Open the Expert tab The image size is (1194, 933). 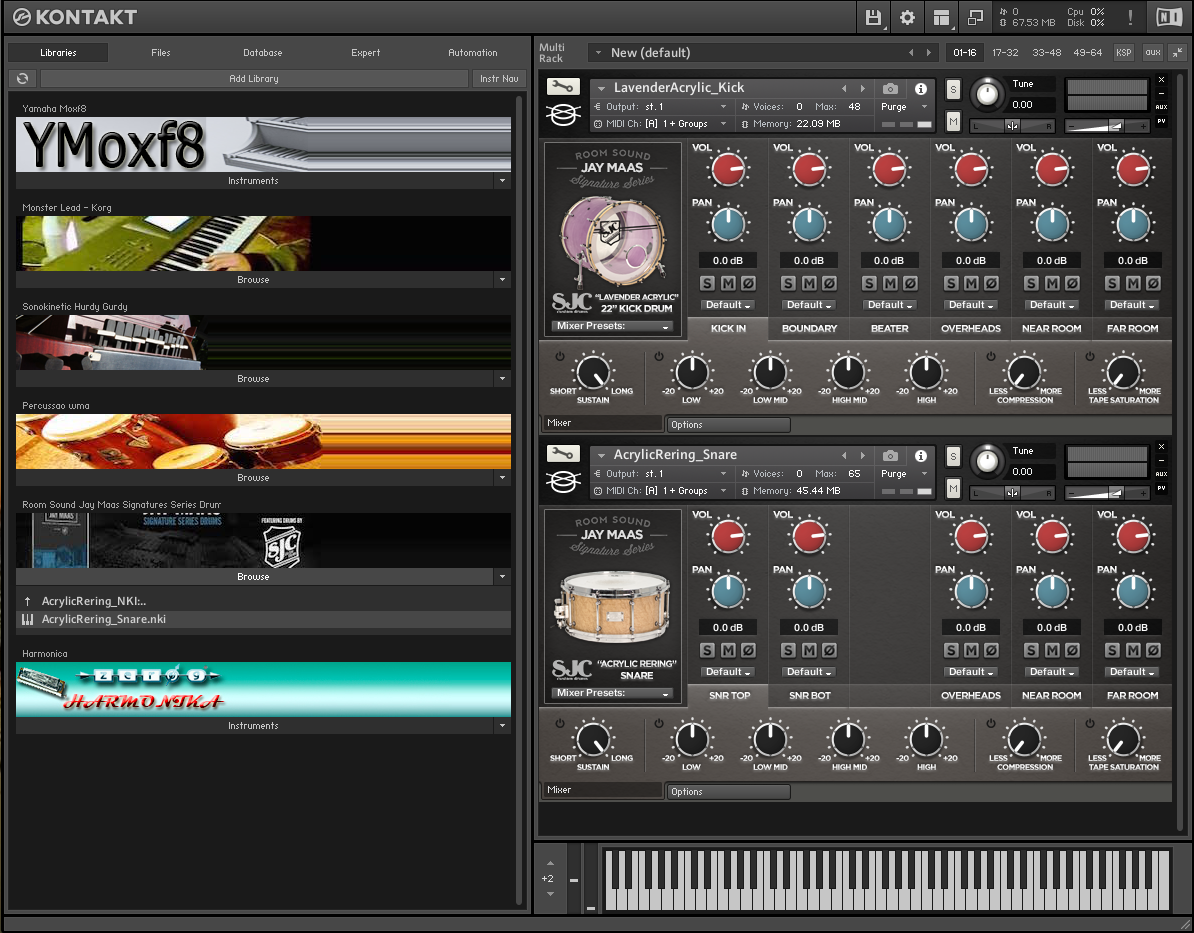point(366,53)
